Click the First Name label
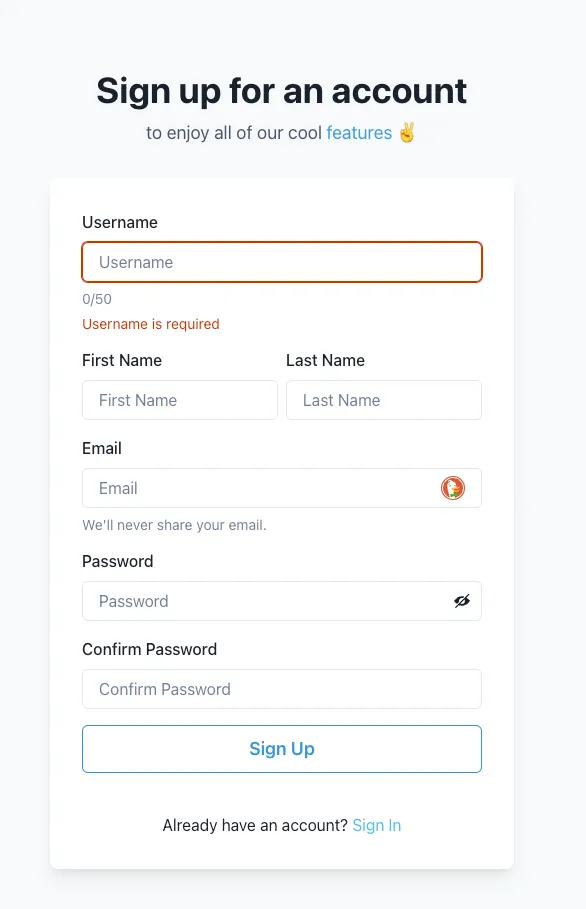This screenshot has height=909, width=586. pos(122,361)
